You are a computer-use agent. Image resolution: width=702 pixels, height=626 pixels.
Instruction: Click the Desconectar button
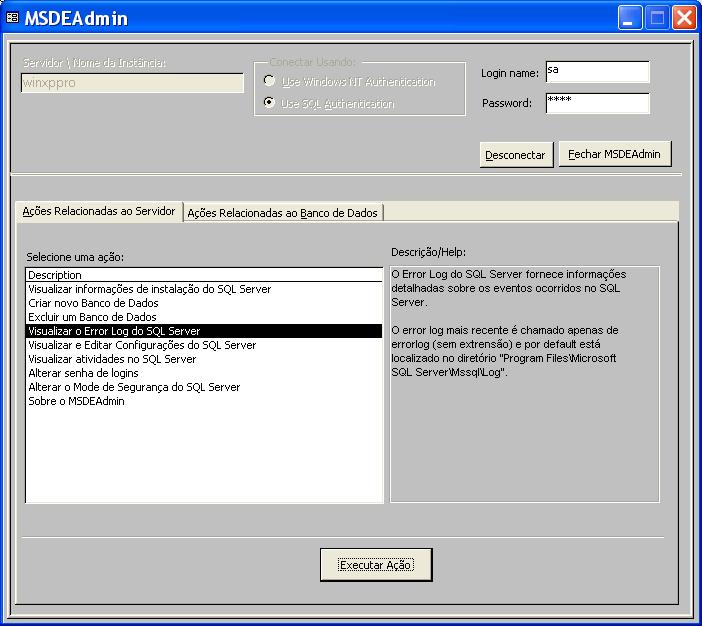pos(515,154)
